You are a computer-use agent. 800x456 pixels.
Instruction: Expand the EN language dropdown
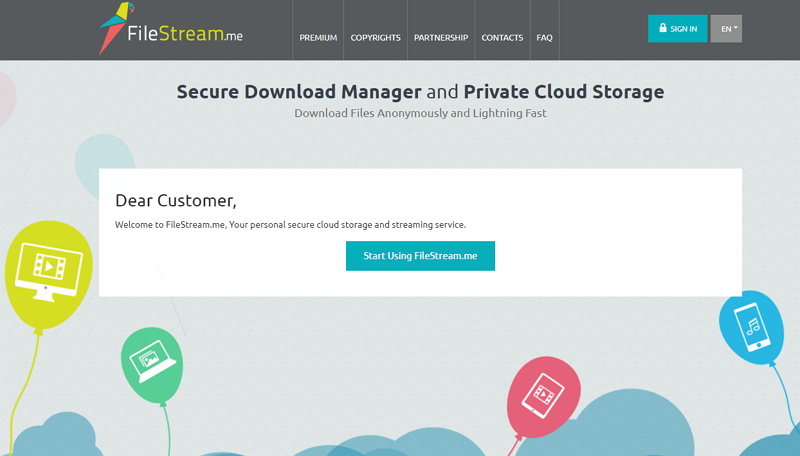[726, 29]
